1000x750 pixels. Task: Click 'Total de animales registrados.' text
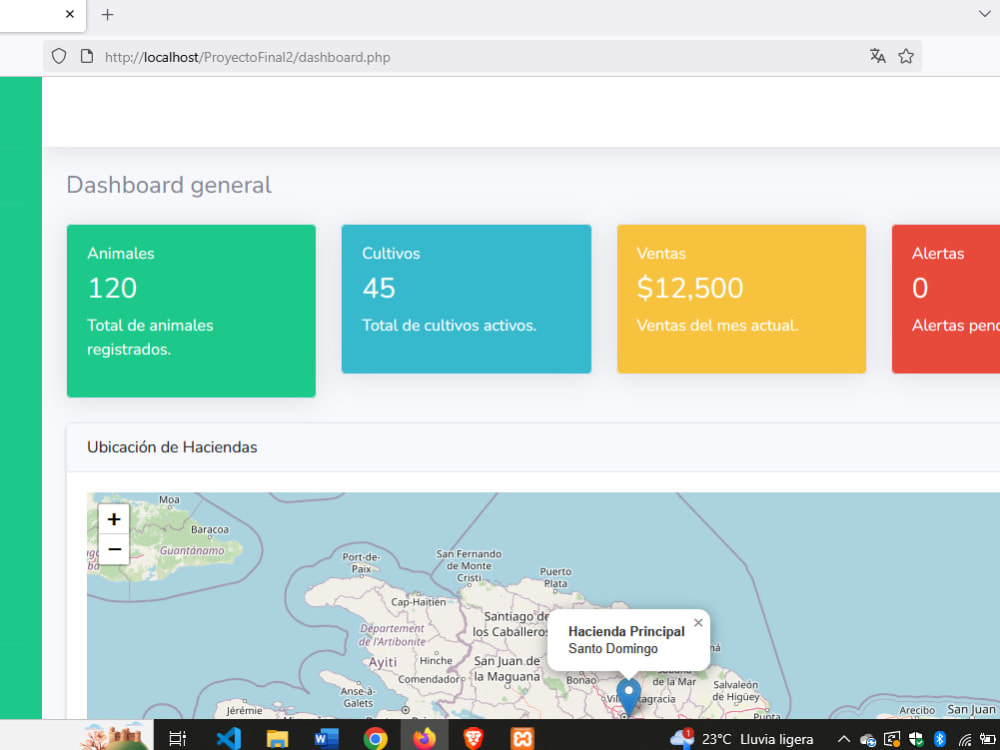[x=151, y=337]
